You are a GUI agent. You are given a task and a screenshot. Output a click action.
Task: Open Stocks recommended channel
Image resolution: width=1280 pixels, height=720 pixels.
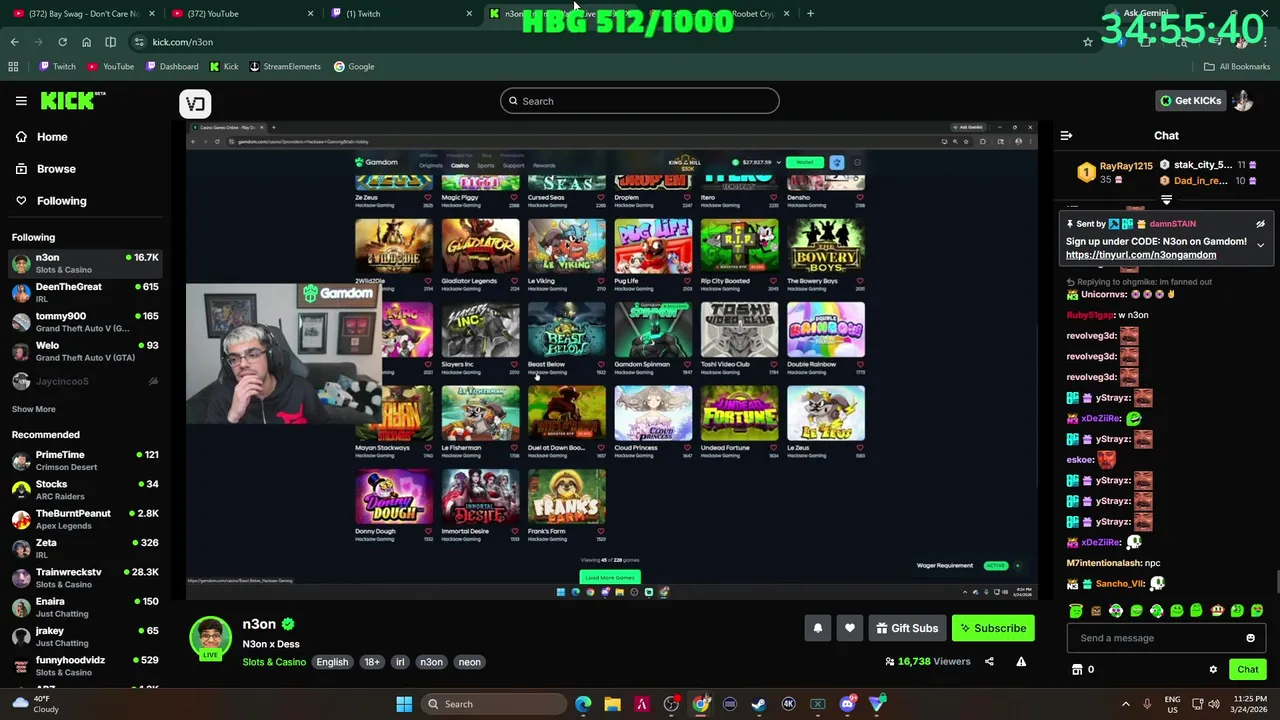point(85,490)
